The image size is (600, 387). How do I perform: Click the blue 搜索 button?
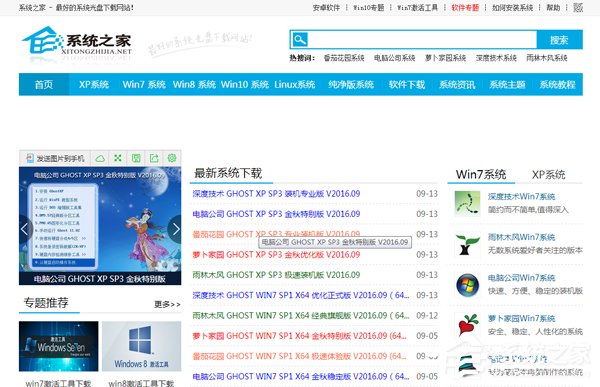pos(559,40)
